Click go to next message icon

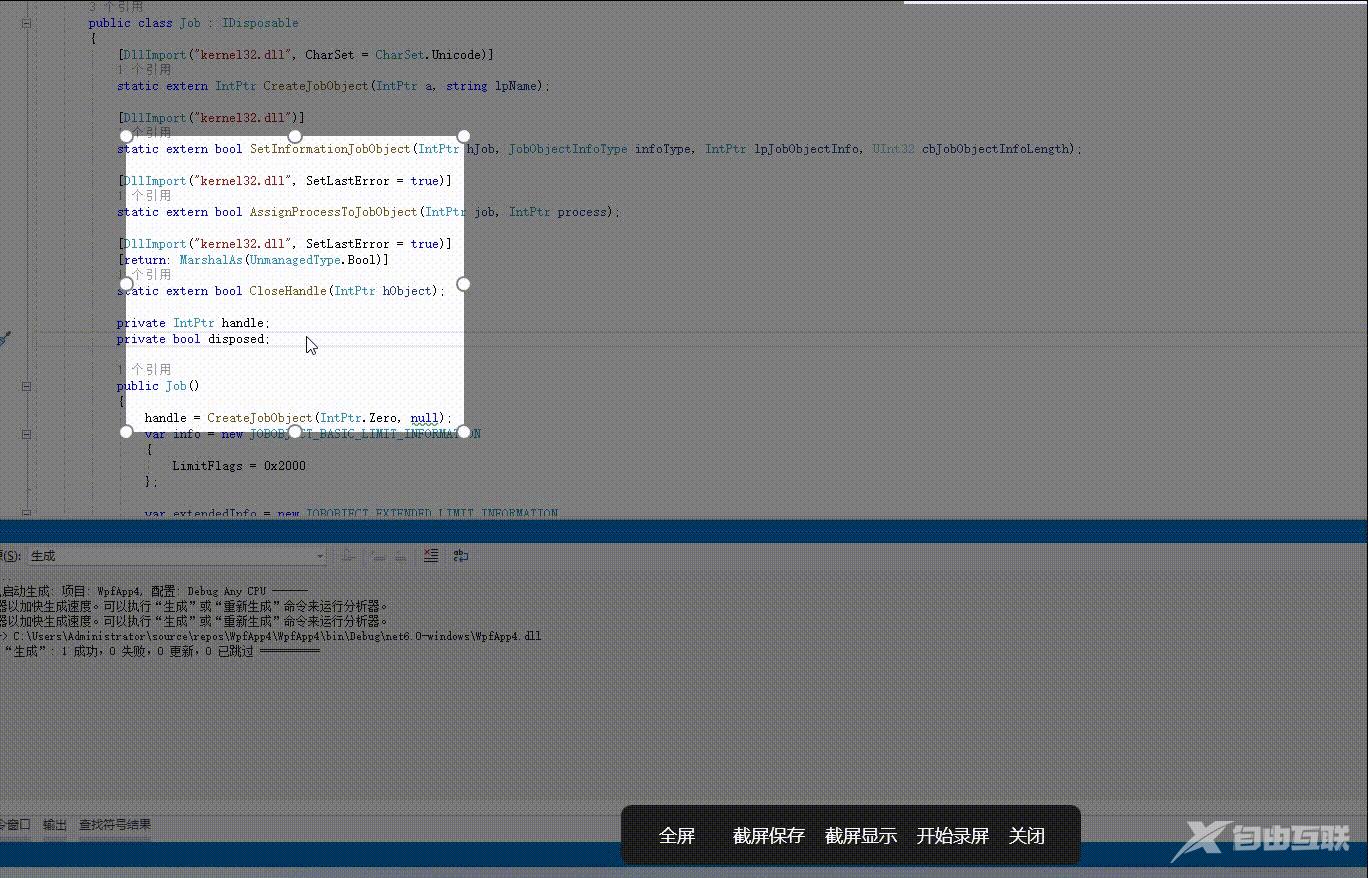[399, 556]
